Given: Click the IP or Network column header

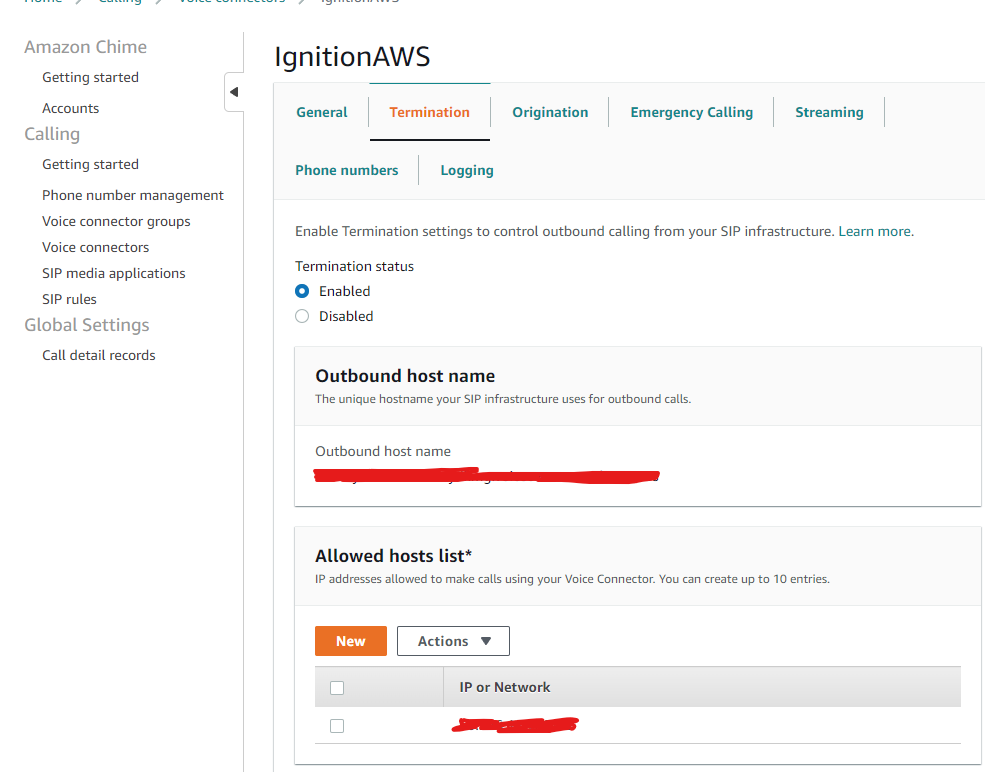Looking at the screenshot, I should [504, 687].
